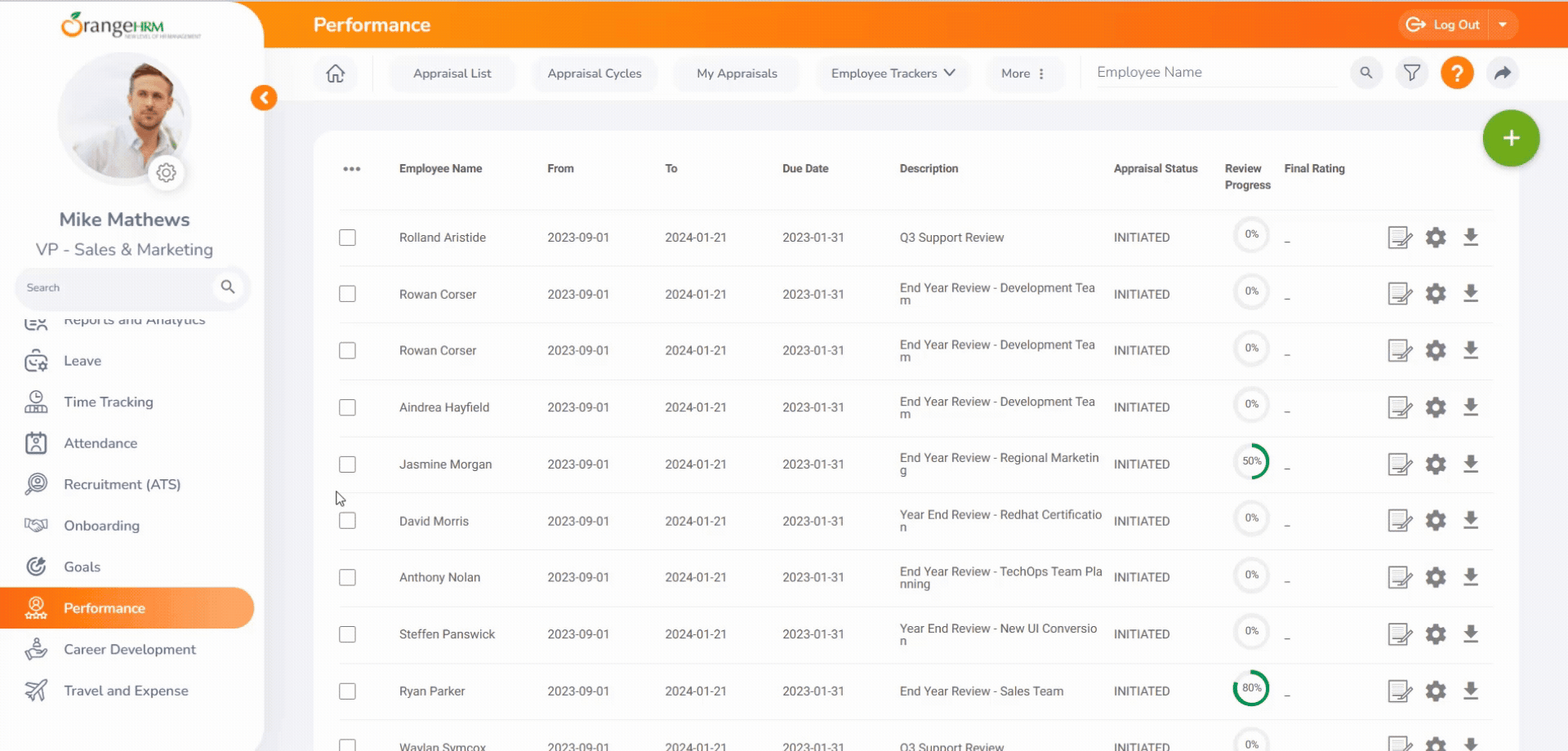Viewport: 1568px width, 751px height.
Task: Open the More menu in navigation
Action: 1022,73
